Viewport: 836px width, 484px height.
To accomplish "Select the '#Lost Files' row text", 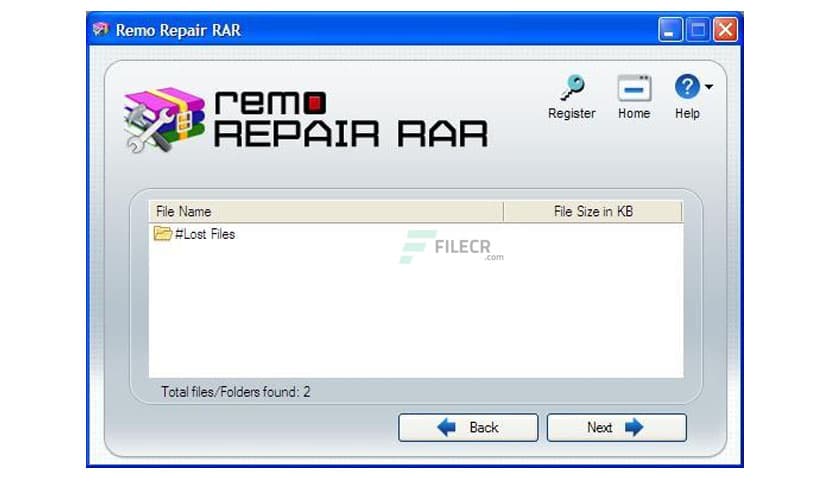I will [205, 234].
